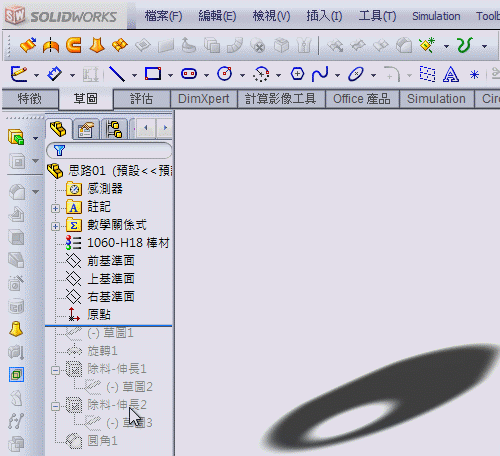Open the ConfigurationManager tab
This screenshot has width=500, height=456.
[114, 130]
